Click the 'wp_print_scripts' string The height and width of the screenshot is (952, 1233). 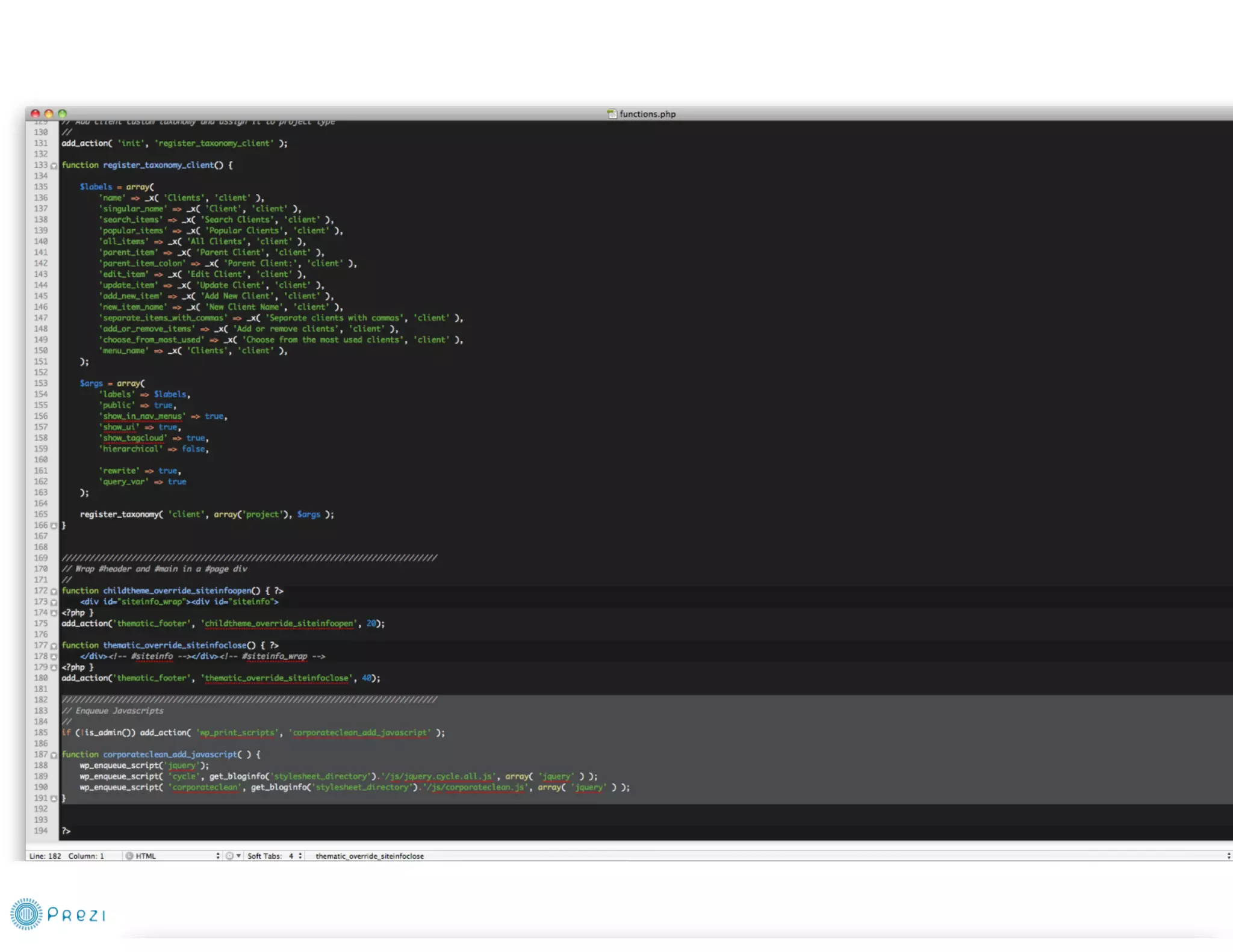(237, 733)
